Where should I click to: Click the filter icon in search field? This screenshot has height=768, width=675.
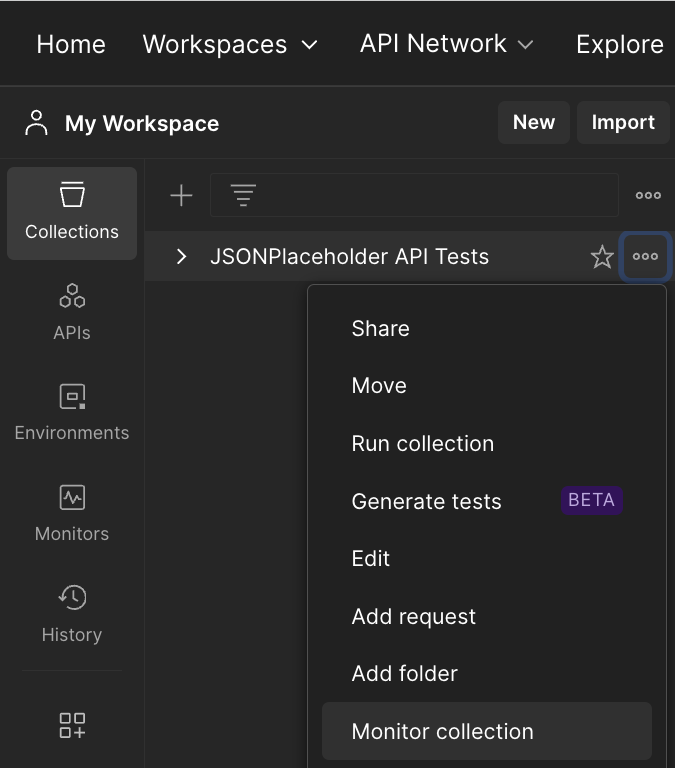click(243, 196)
